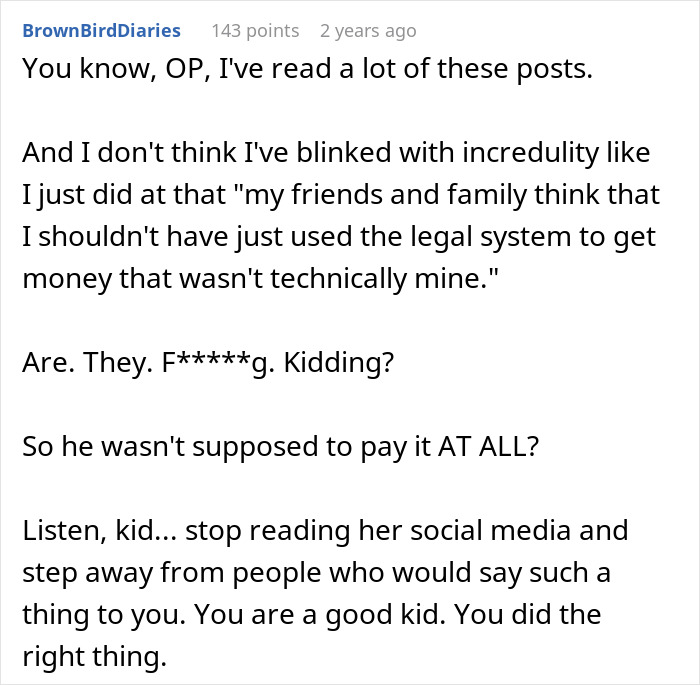Screen dimensions: 700x685
Task: Open the BrownBirdDiaries user profile
Action: 101,31
